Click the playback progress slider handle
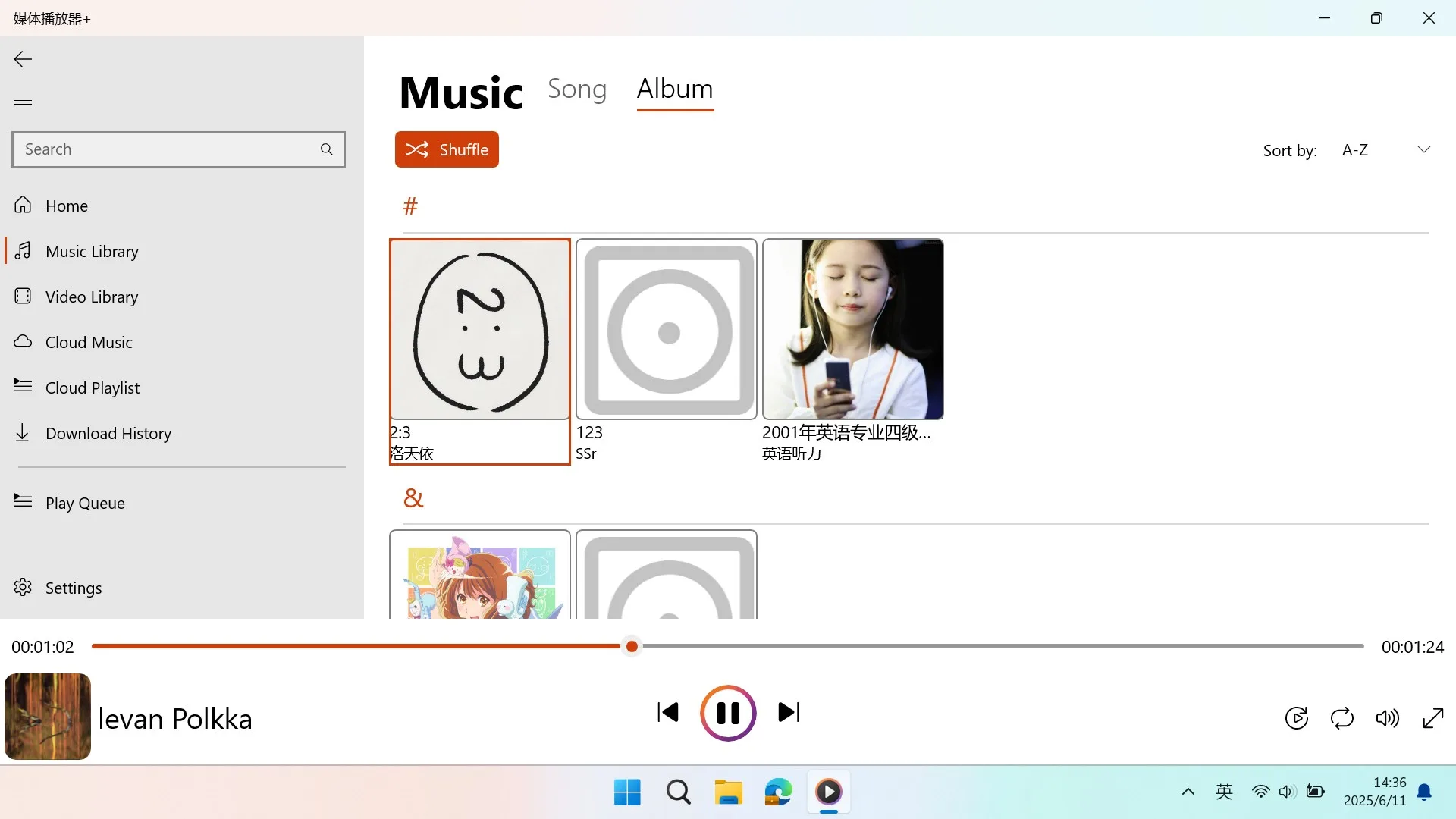The width and height of the screenshot is (1456, 819). (x=632, y=646)
